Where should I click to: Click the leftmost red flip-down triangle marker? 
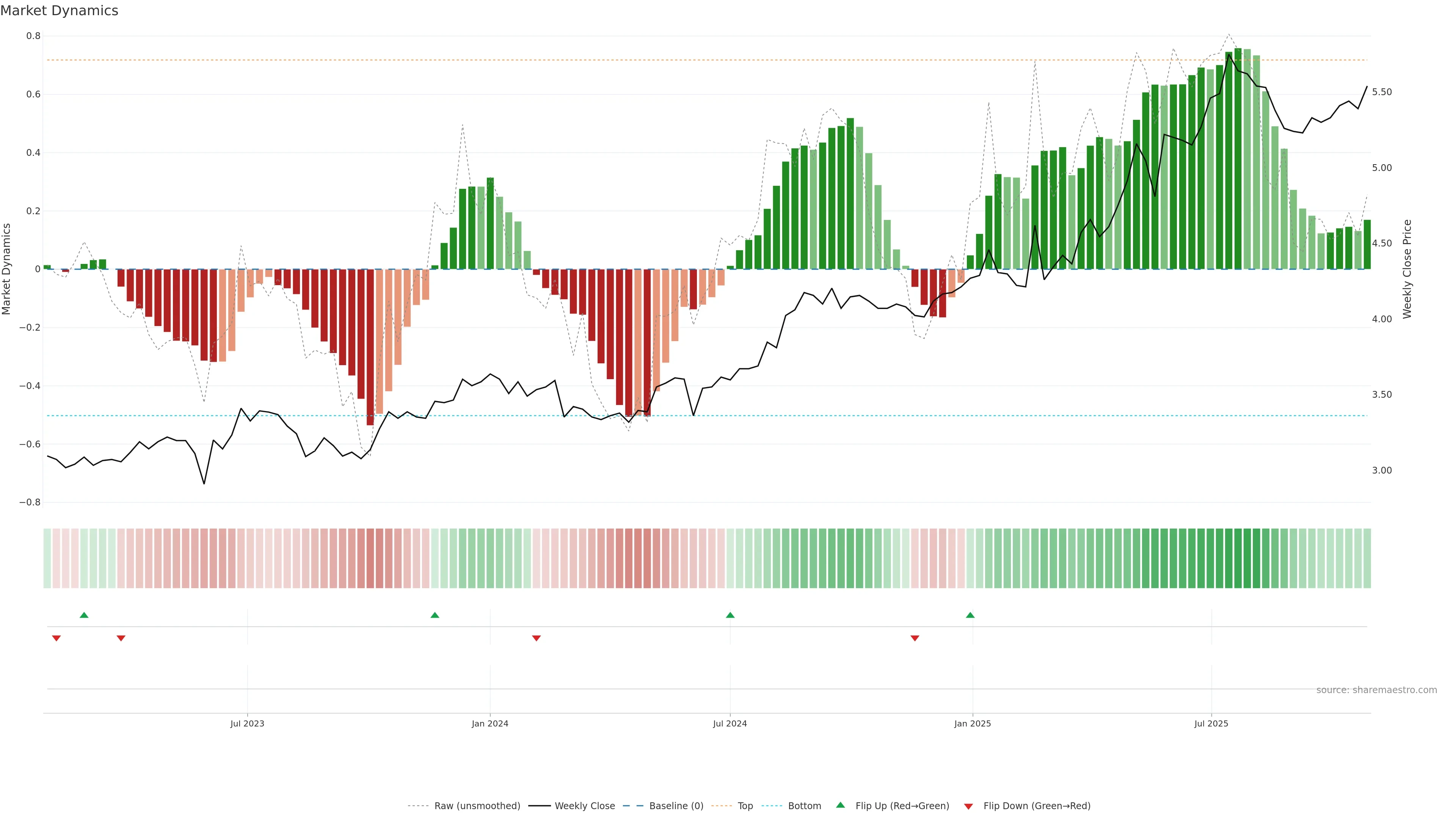click(56, 638)
